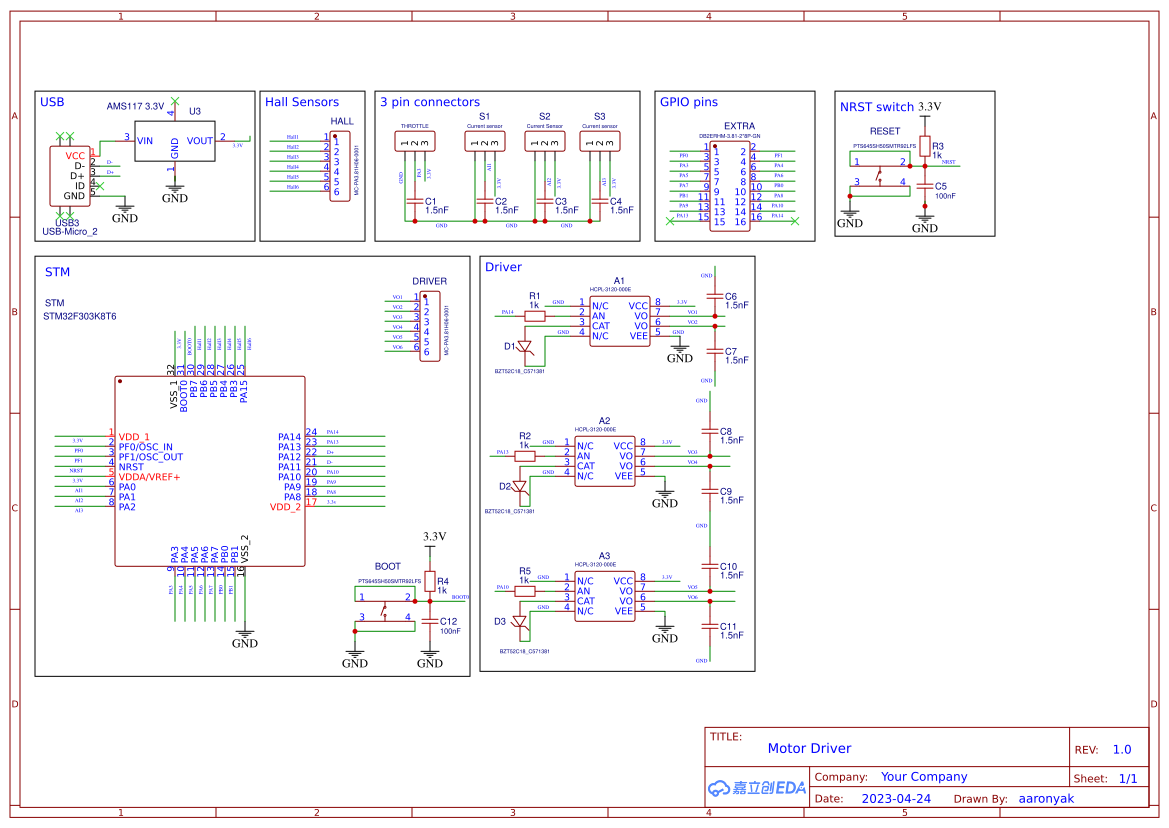
Task: Click the THROTTLE 3-pin connector
Action: (415, 143)
